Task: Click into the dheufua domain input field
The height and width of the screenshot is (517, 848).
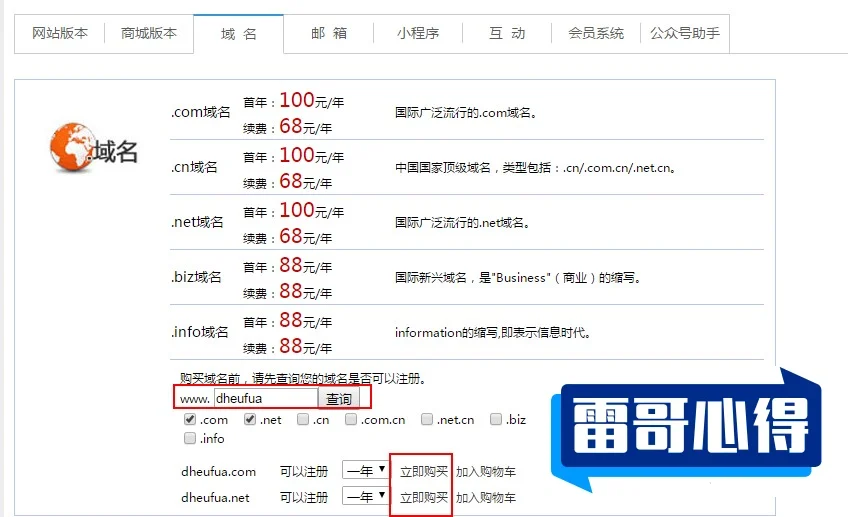Action: (x=266, y=399)
